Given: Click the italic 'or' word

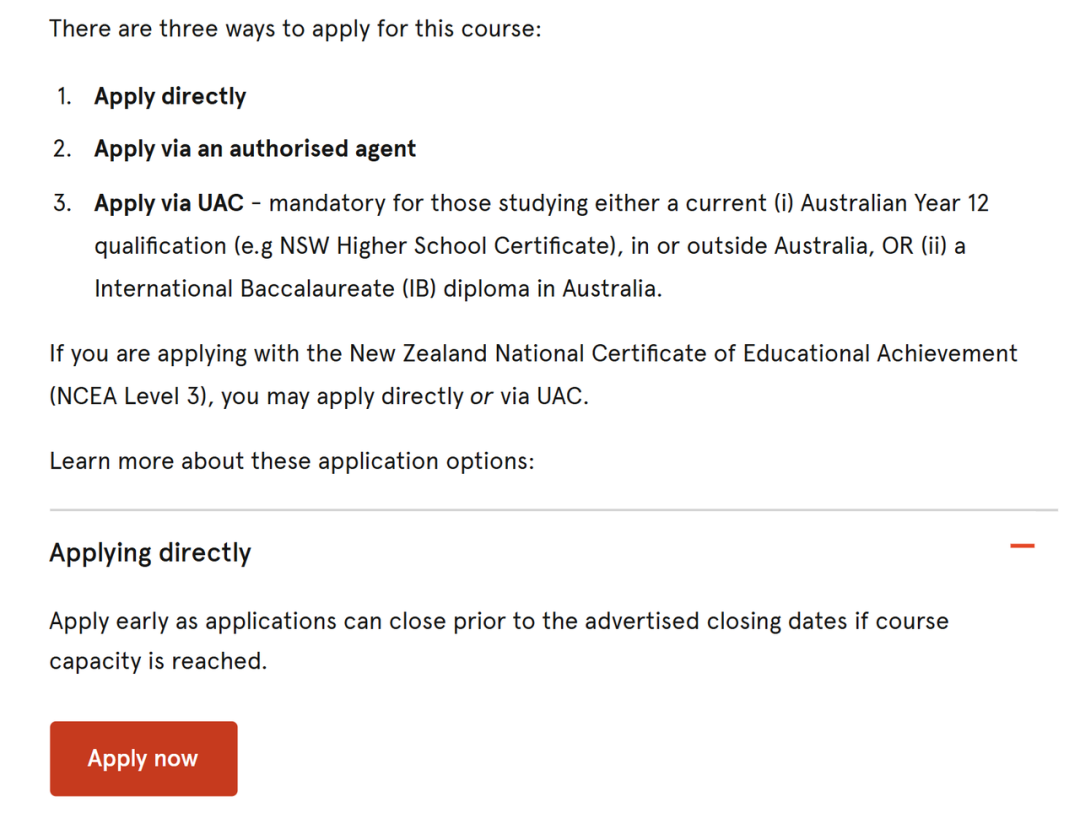Looking at the screenshot, I should (481, 397).
